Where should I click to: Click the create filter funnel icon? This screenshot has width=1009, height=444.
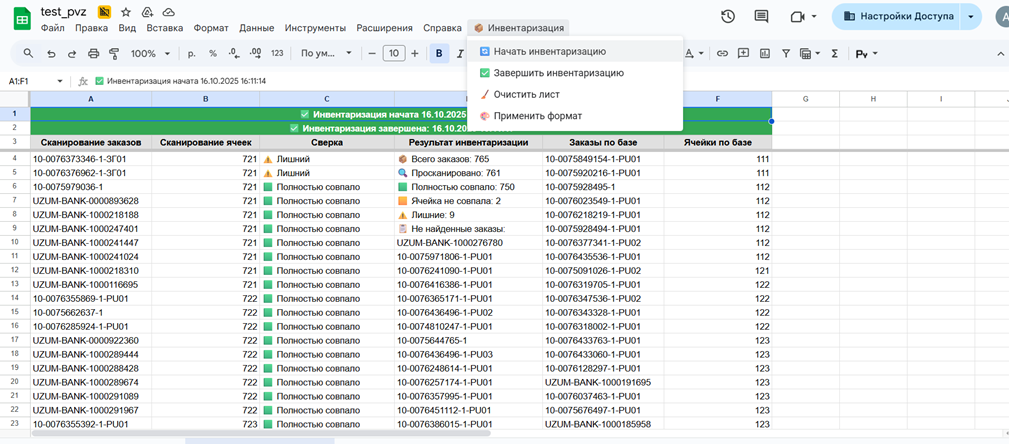[786, 53]
